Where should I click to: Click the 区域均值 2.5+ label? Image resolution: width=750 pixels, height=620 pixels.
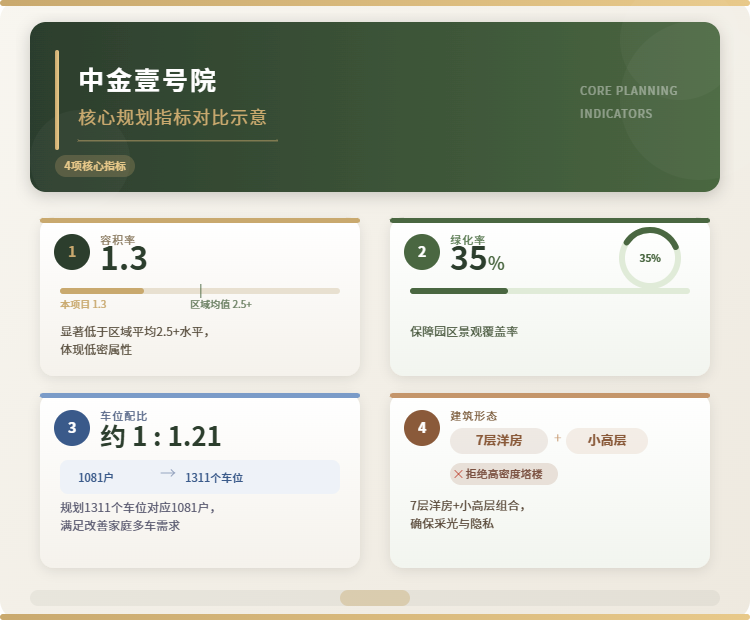[221, 304]
